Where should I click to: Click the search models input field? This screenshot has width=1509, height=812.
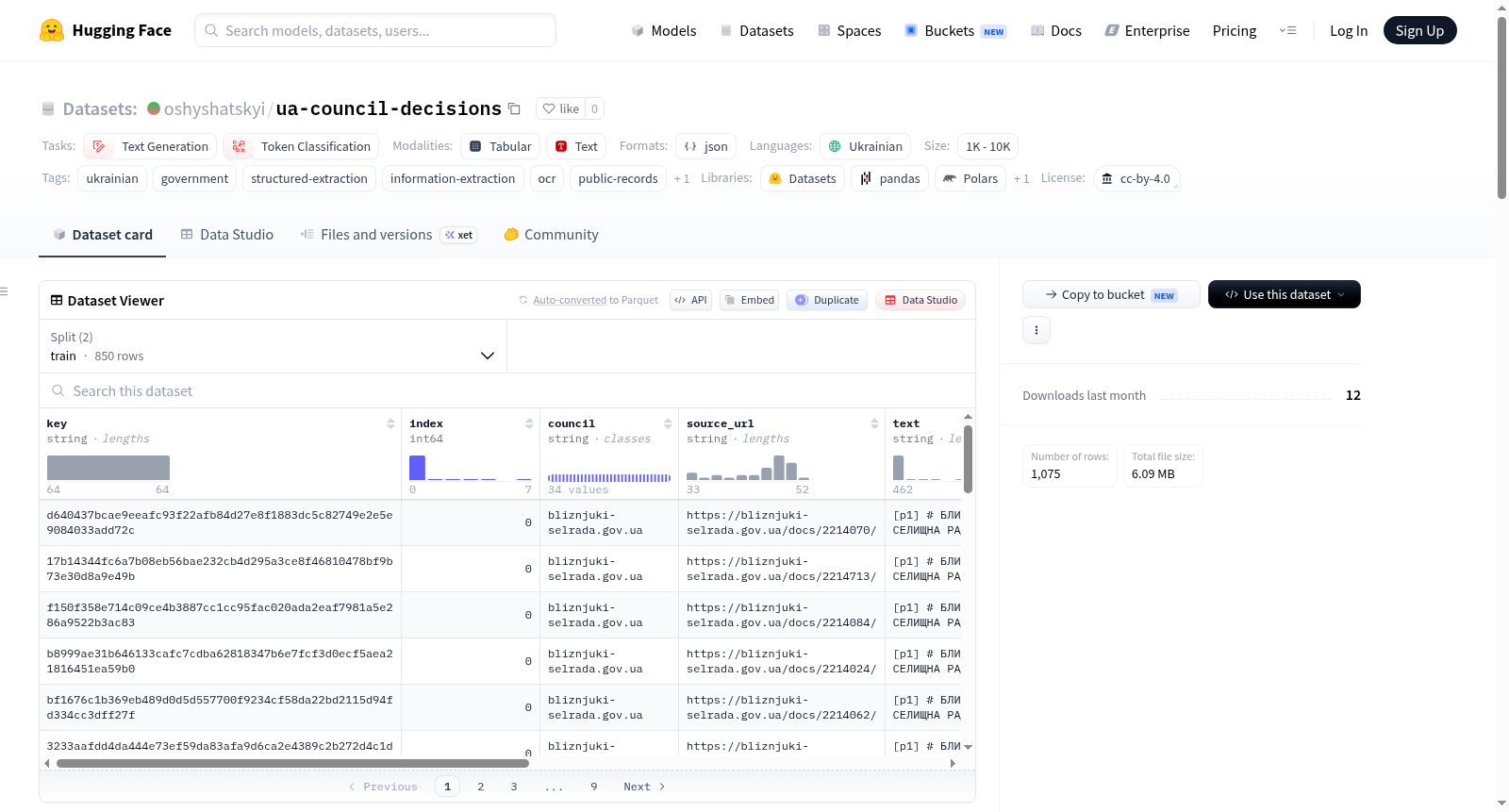click(x=375, y=30)
